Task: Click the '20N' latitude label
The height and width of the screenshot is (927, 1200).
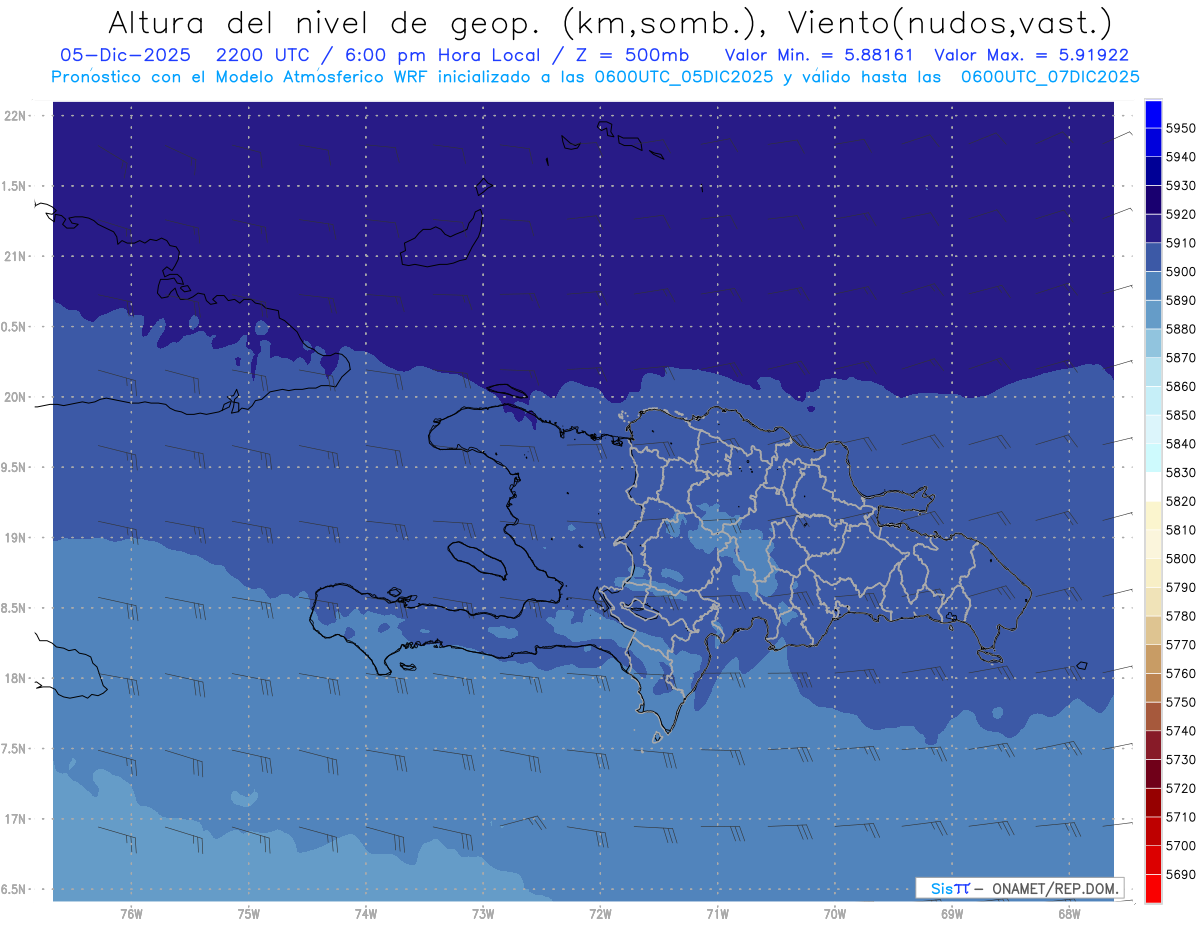Action: pyautogui.click(x=14, y=397)
